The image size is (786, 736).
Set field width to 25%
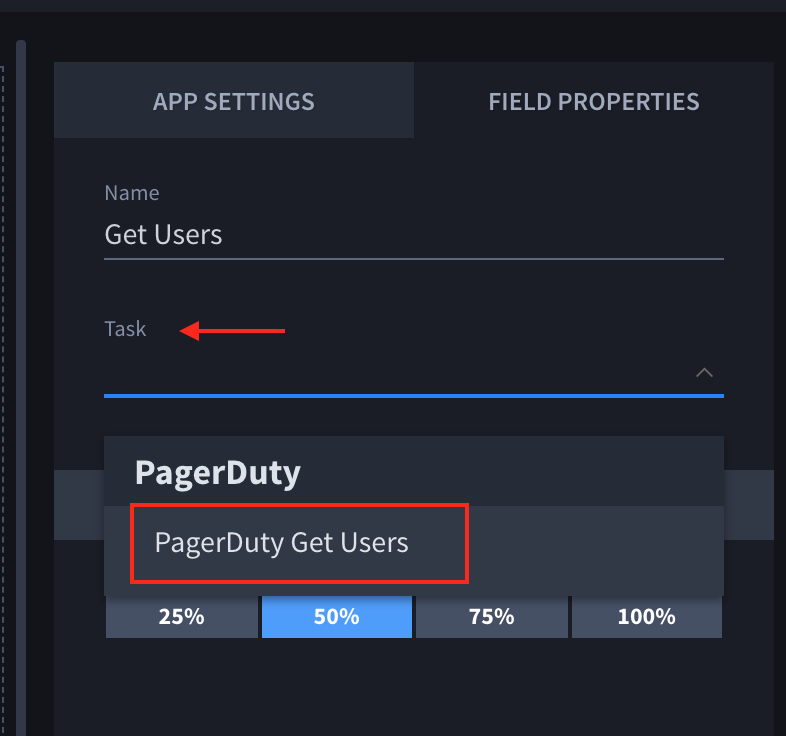click(x=181, y=617)
